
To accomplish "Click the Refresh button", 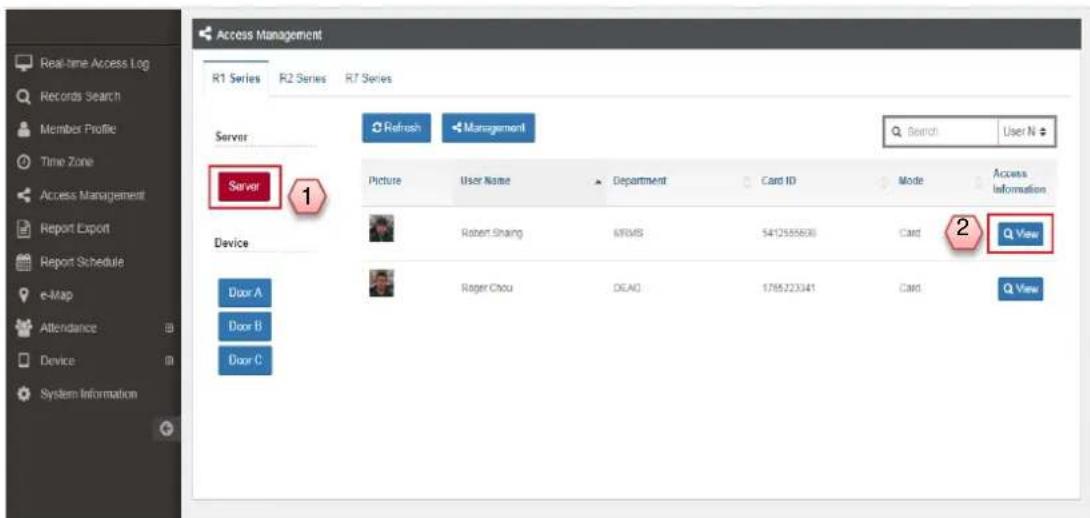I will pos(396,128).
